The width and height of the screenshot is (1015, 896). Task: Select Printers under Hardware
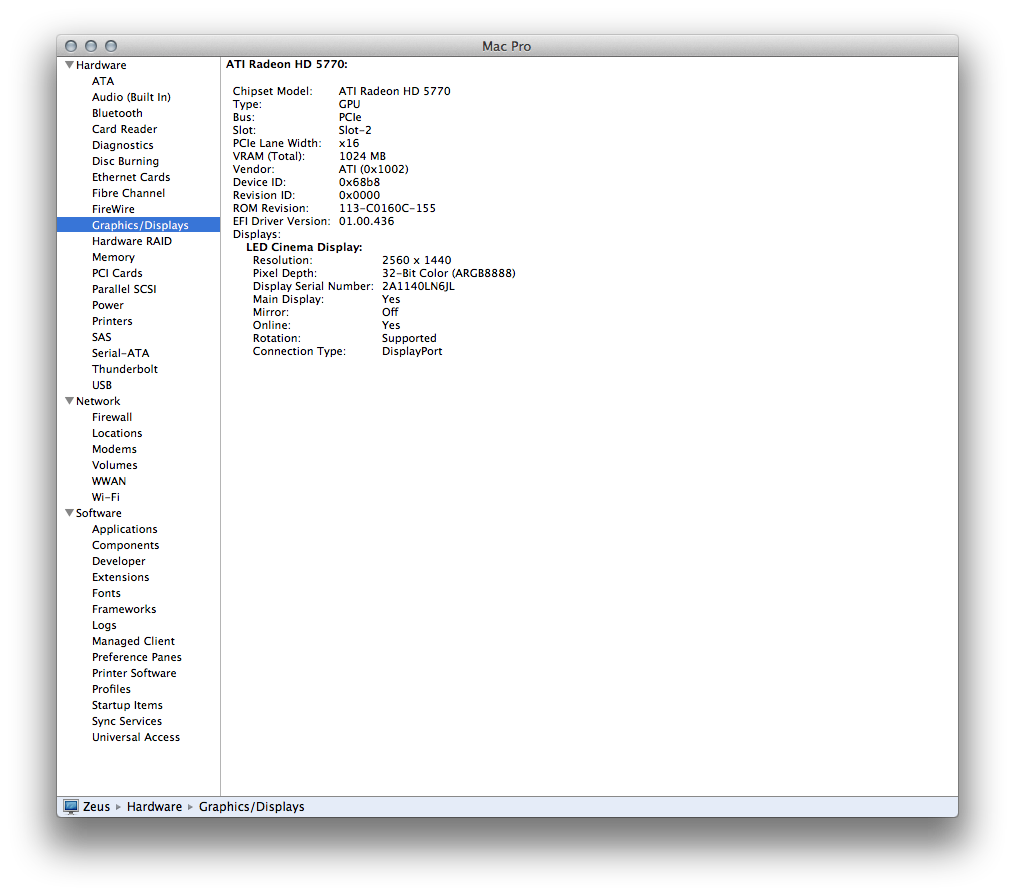112,321
